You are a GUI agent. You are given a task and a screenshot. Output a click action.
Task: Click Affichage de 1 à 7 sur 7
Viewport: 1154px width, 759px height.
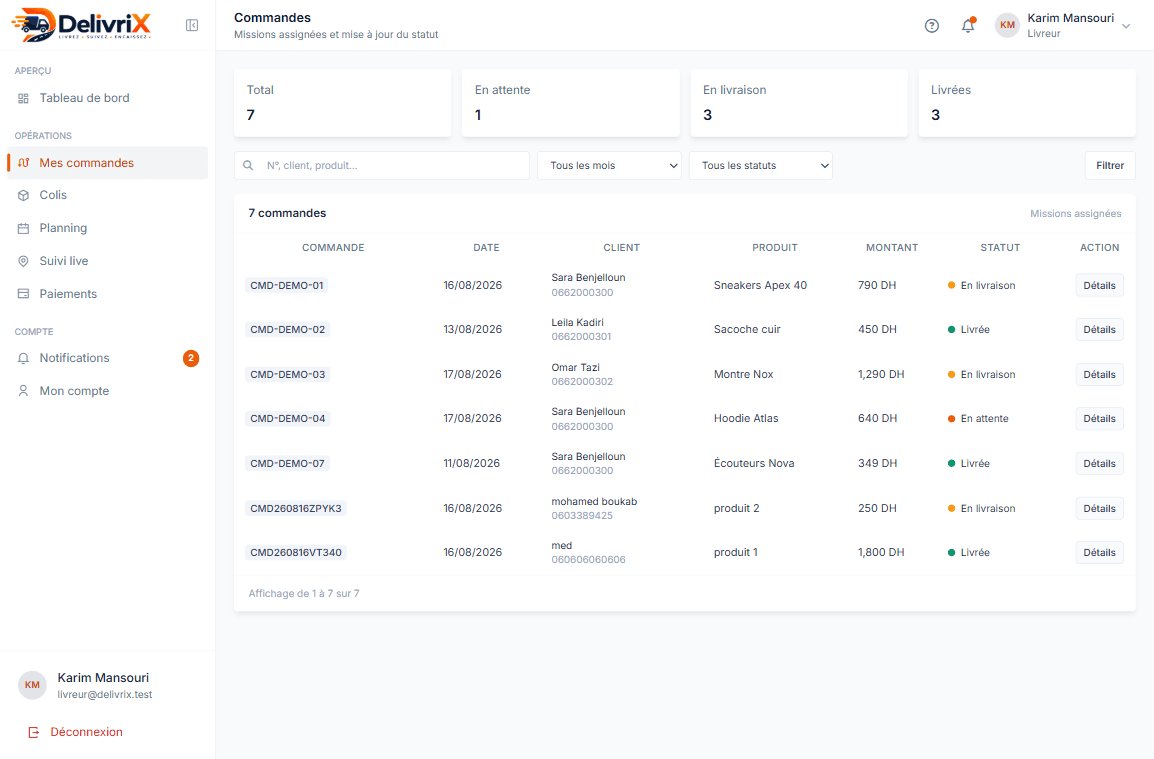pyautogui.click(x=304, y=594)
